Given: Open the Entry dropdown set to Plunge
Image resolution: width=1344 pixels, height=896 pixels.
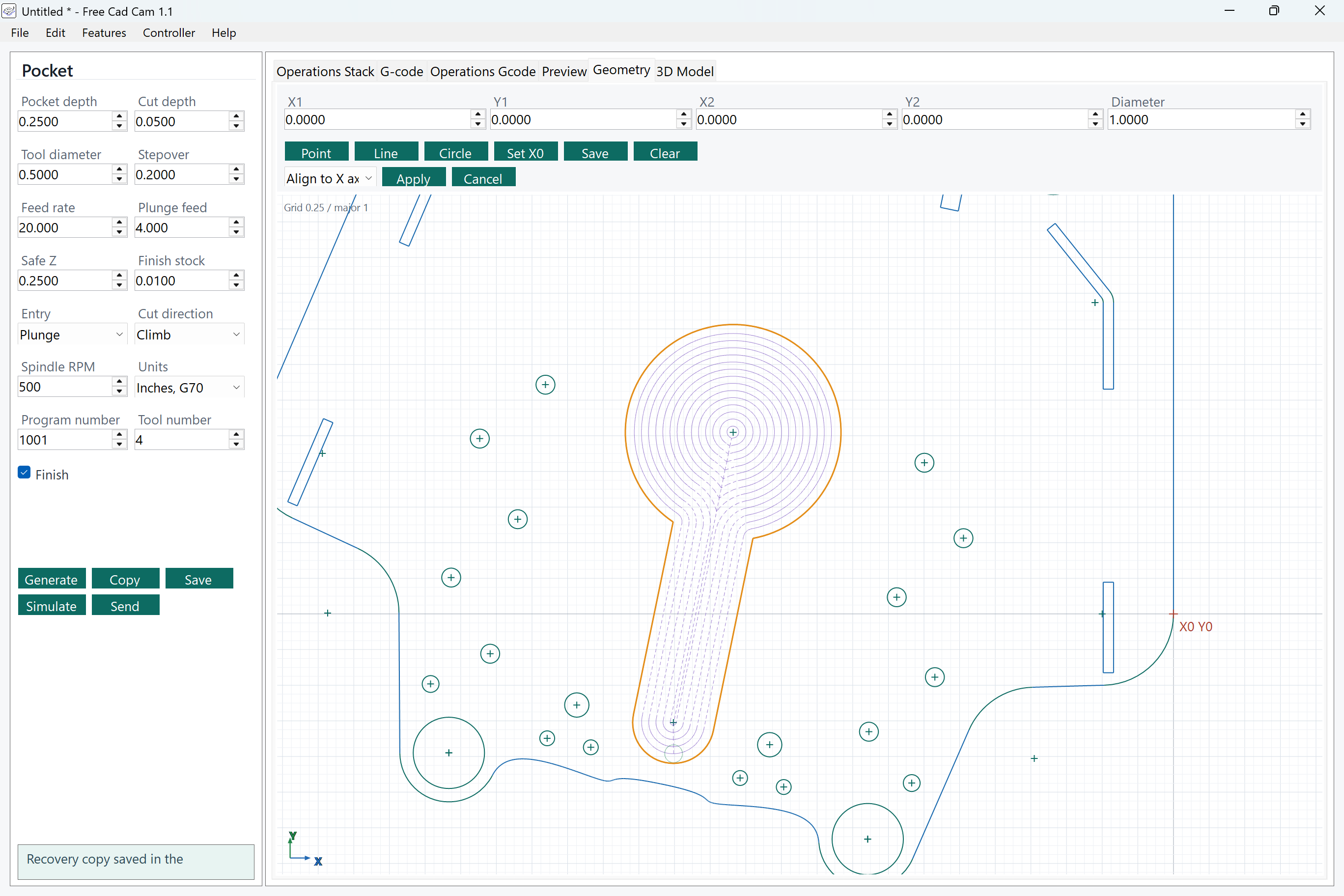Looking at the screenshot, I should [x=72, y=335].
